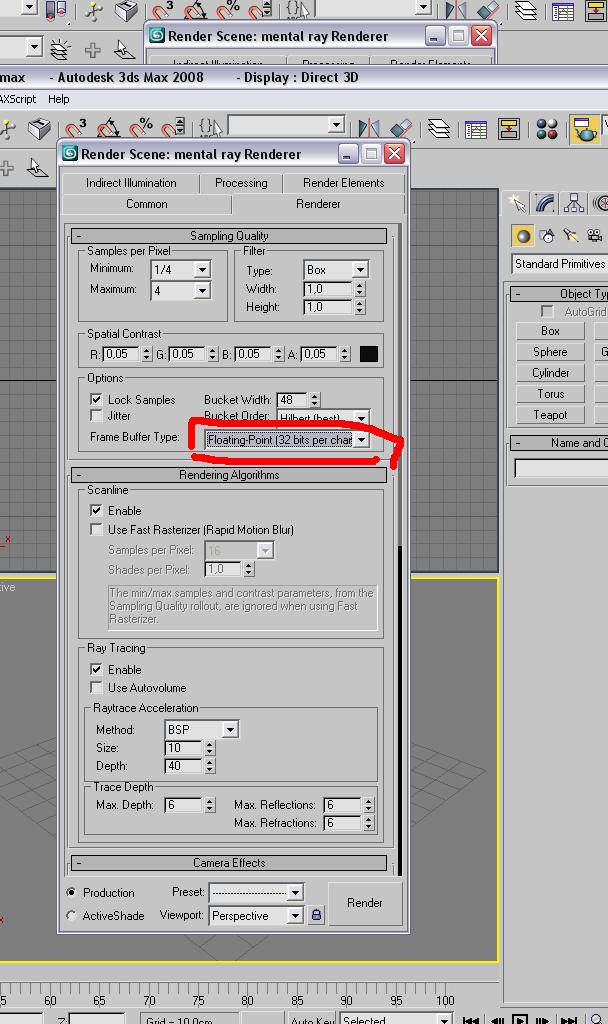Screen dimensions: 608x1024
Task: Open the Modify command panel tab
Action: coord(545,203)
